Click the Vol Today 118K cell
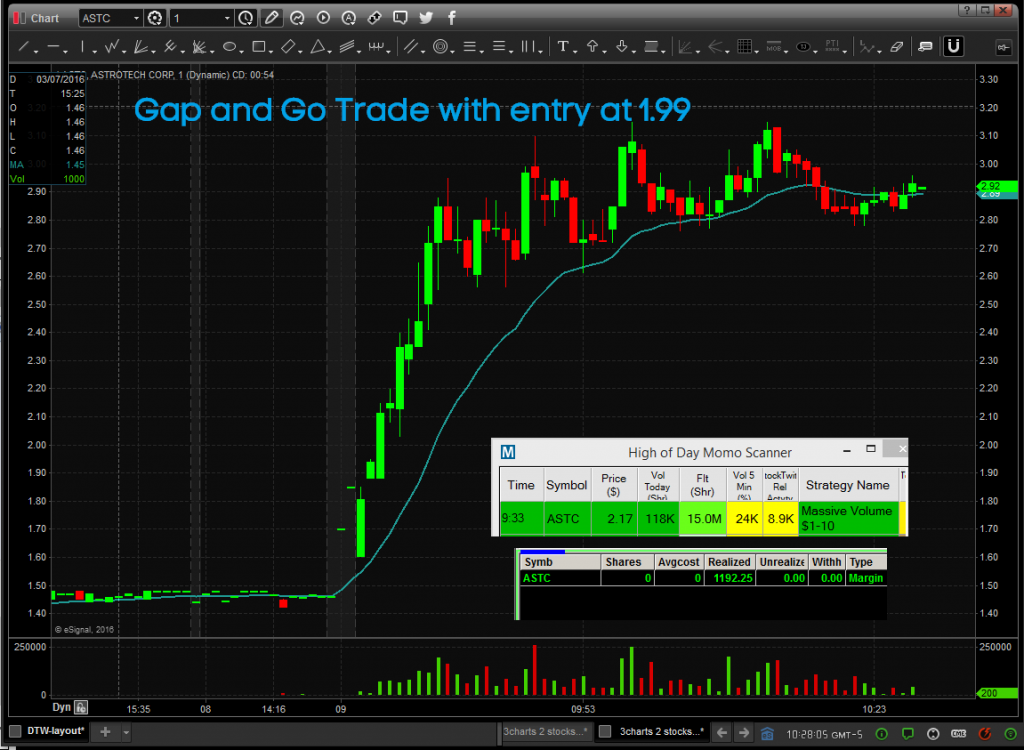The image size is (1024, 750). pos(658,519)
